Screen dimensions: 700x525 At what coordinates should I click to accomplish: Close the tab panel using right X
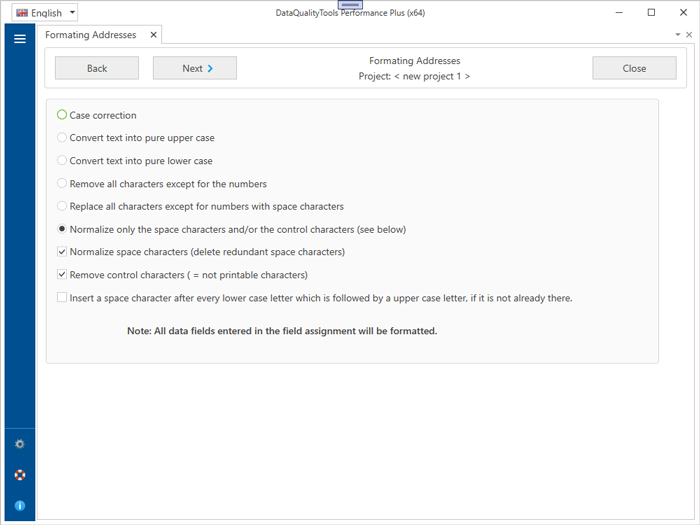pyautogui.click(x=689, y=35)
